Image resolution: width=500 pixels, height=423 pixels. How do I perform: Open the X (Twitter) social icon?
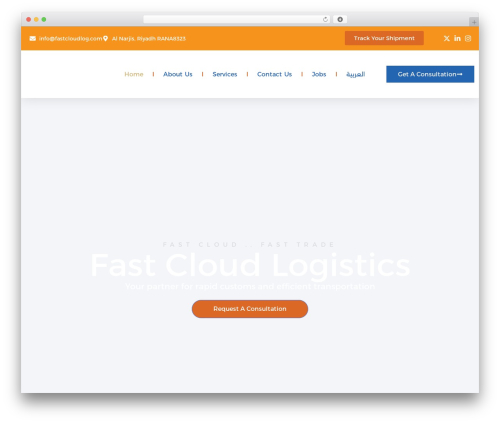tap(447, 38)
